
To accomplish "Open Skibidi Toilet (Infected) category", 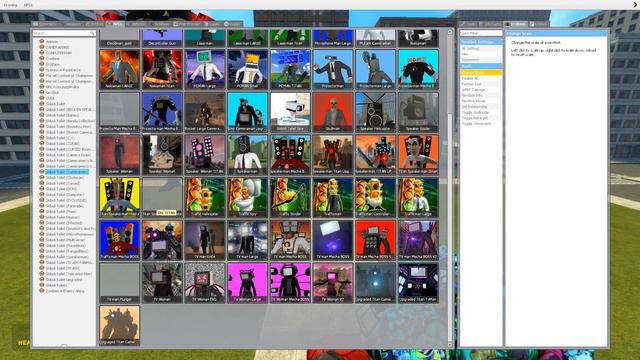I will click(x=64, y=223).
